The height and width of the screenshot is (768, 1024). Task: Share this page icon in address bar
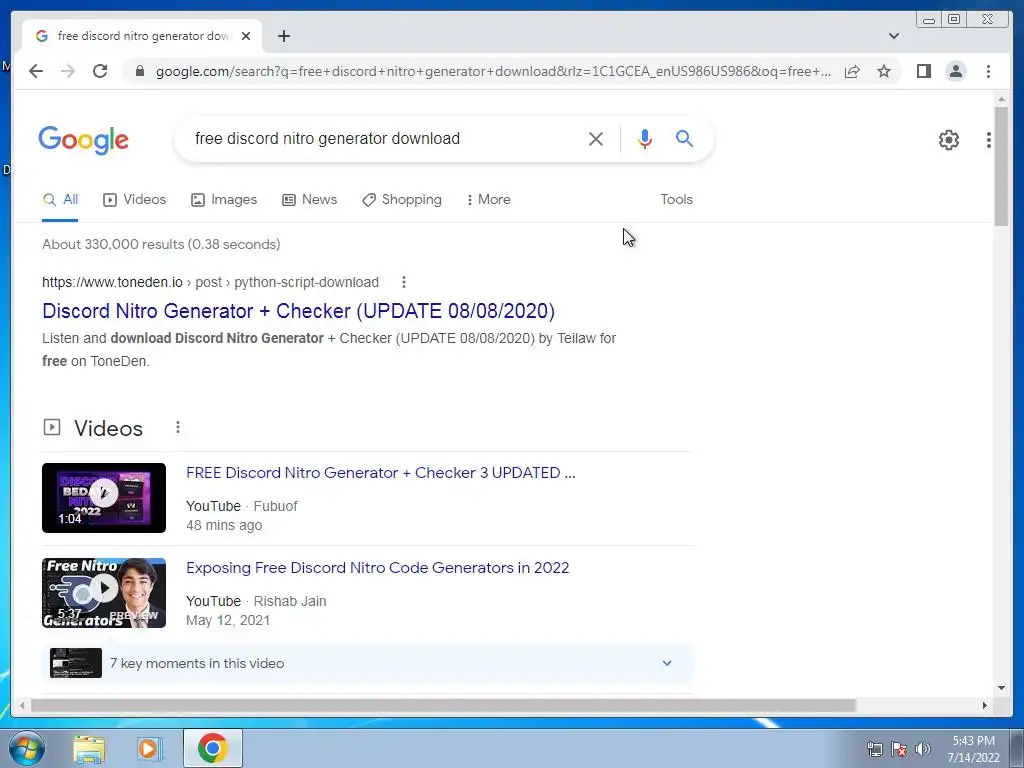coord(852,71)
